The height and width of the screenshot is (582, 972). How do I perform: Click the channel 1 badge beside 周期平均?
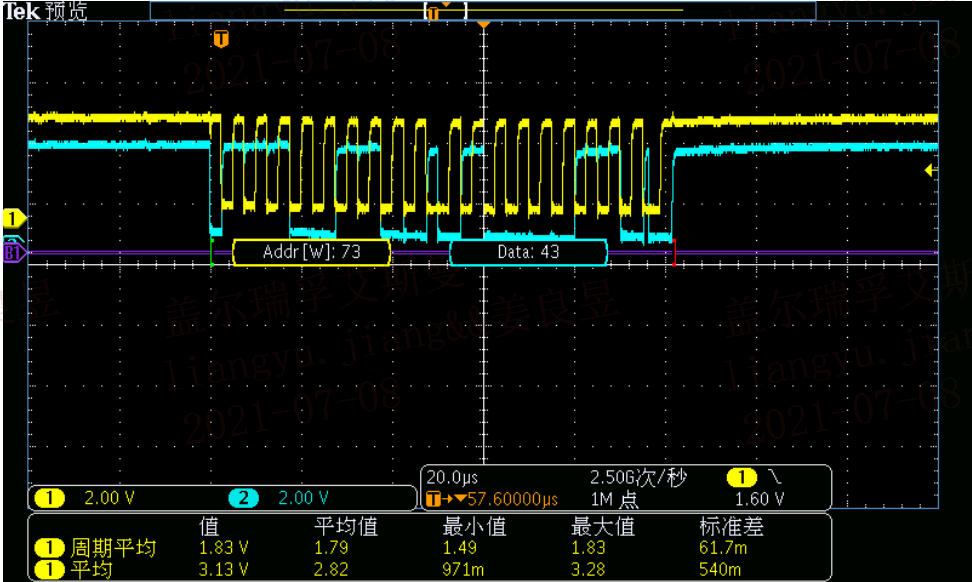pyautogui.click(x=50, y=548)
